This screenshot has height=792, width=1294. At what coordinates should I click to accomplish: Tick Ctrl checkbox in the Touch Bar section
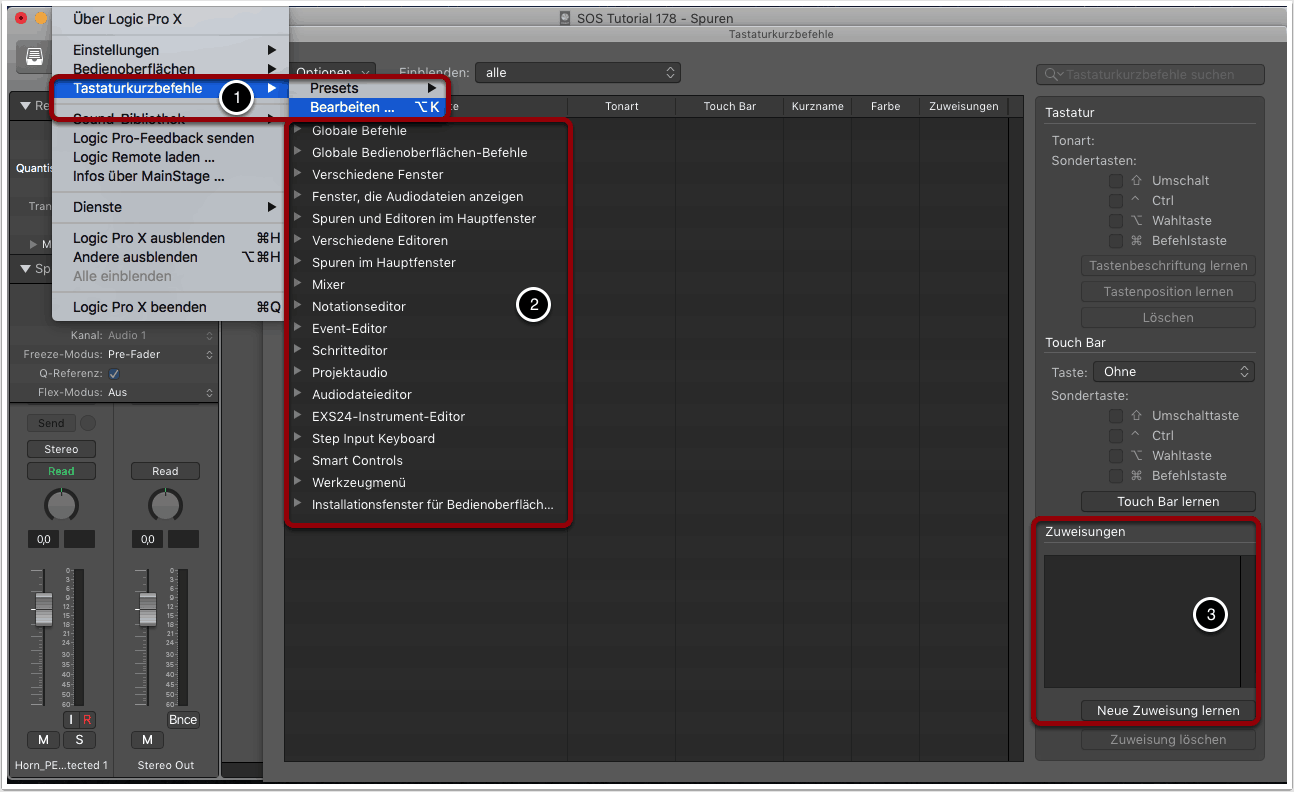click(x=1116, y=436)
